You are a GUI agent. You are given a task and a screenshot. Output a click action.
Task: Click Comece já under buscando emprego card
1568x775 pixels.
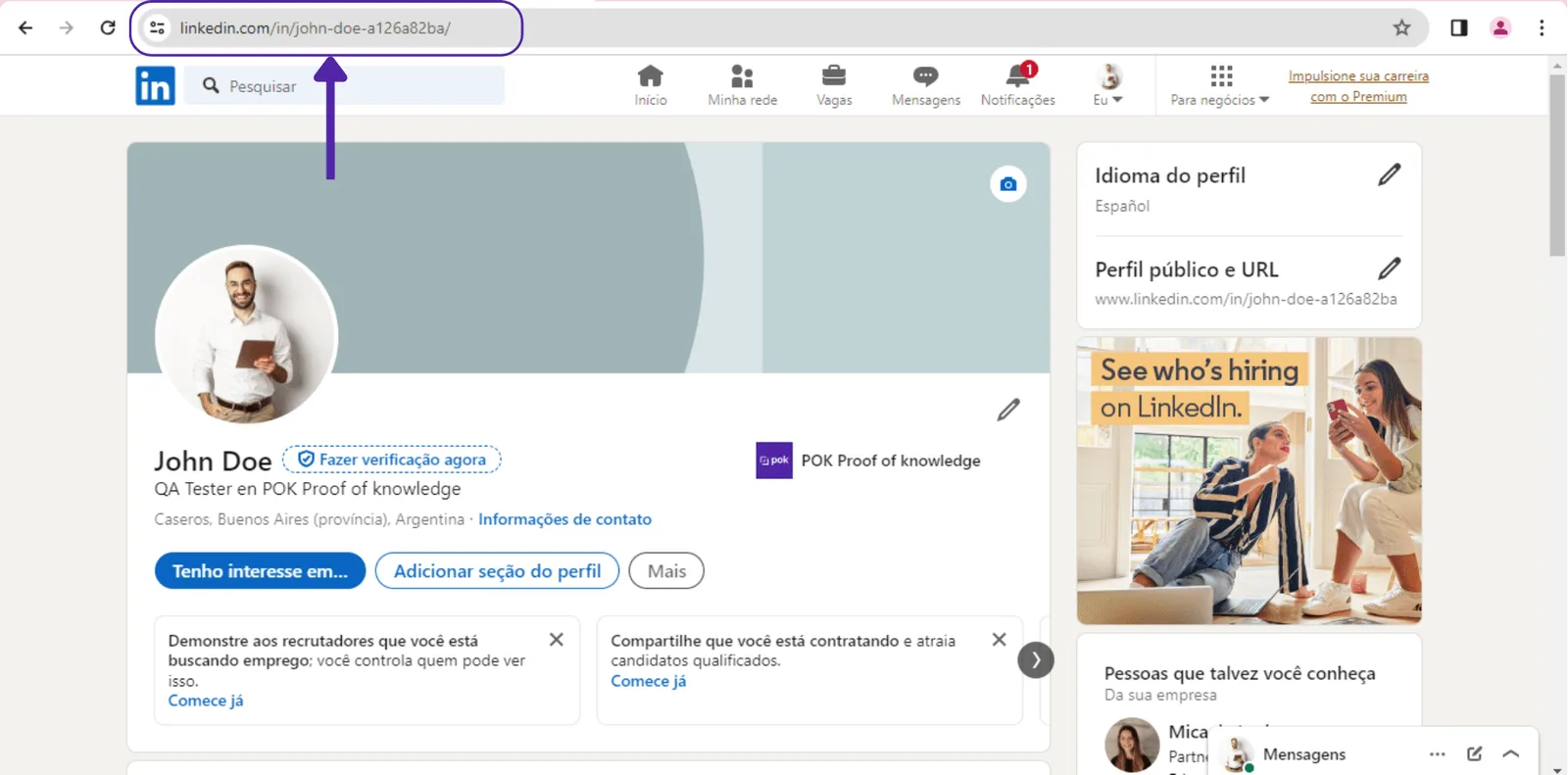[206, 701]
